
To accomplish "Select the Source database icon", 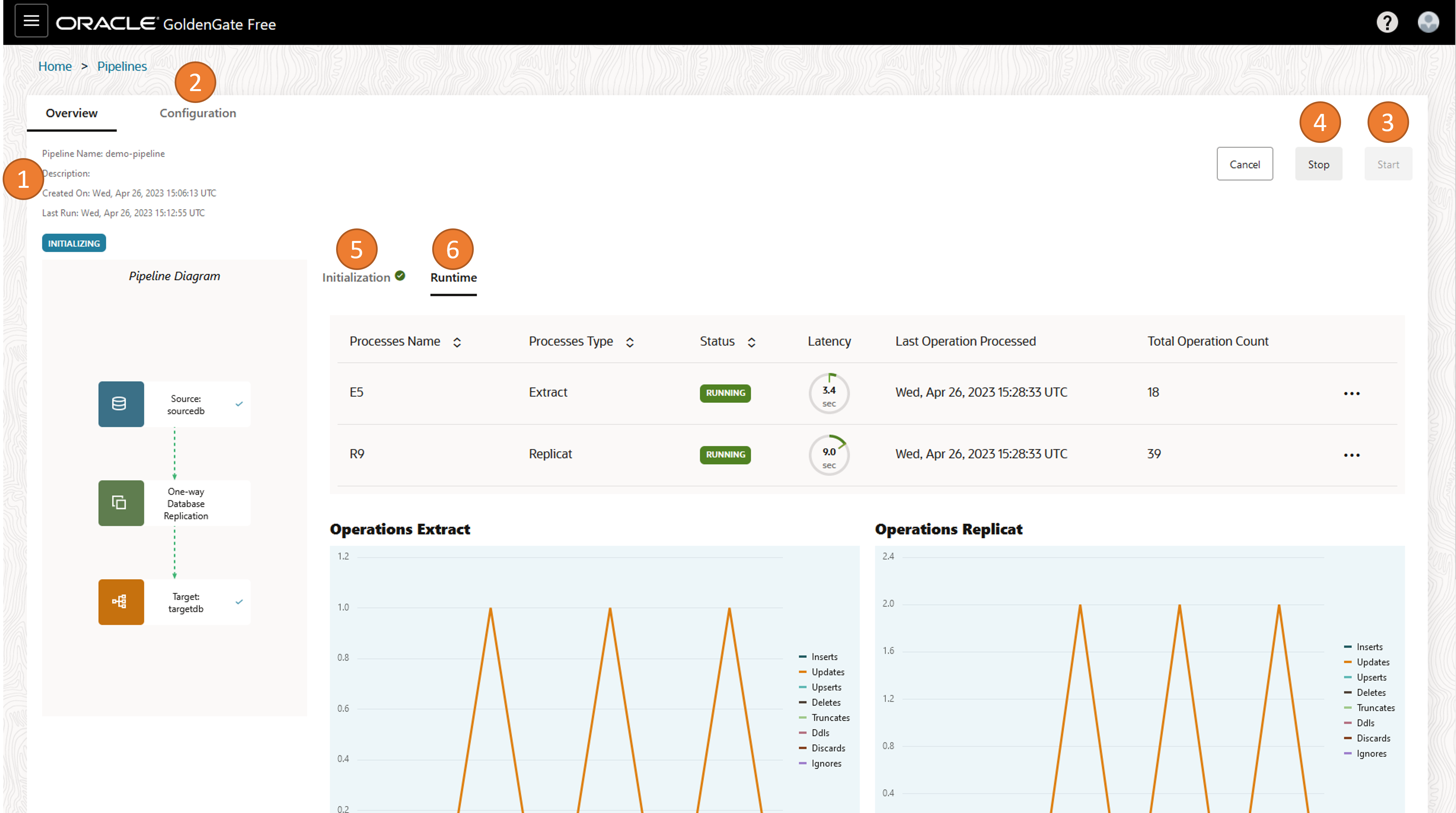I will pyautogui.click(x=121, y=403).
